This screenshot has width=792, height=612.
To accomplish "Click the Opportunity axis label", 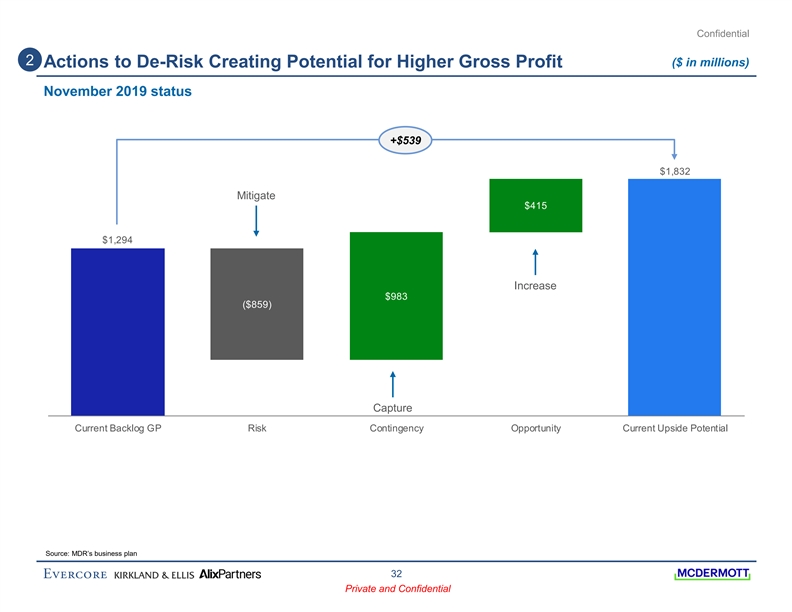I will tap(535, 428).
